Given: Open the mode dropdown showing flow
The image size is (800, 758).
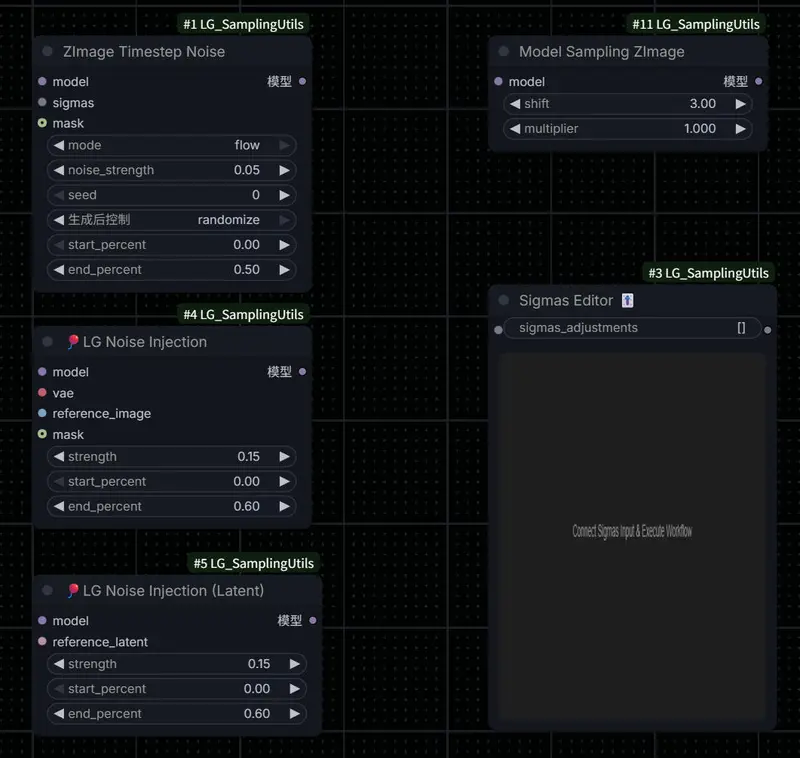Looking at the screenshot, I should click(171, 145).
